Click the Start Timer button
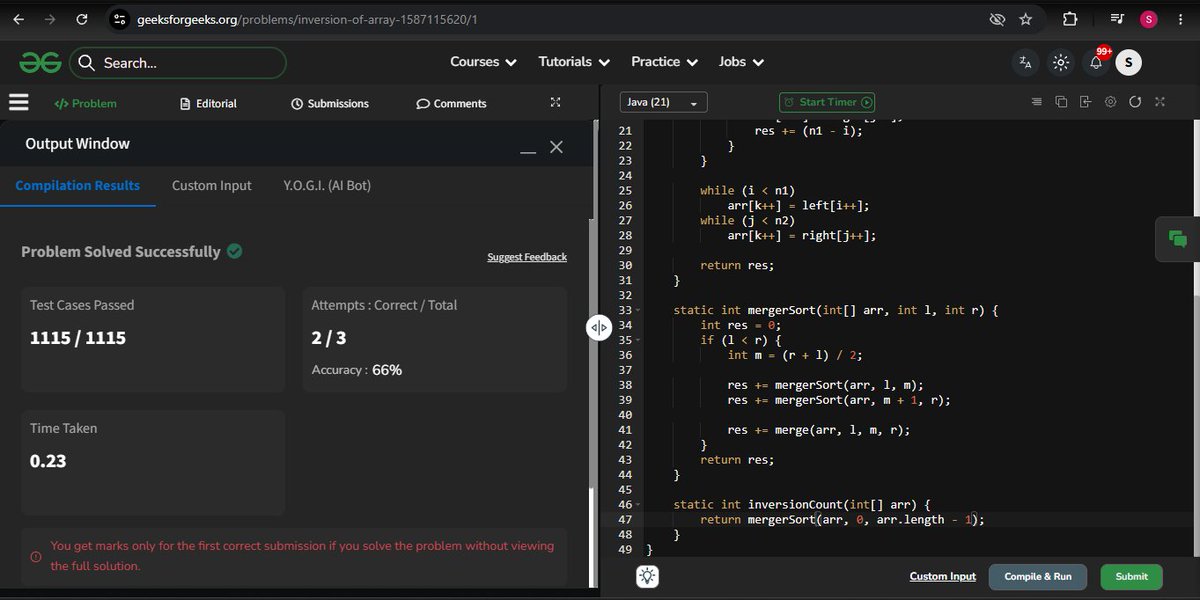 pyautogui.click(x=828, y=102)
